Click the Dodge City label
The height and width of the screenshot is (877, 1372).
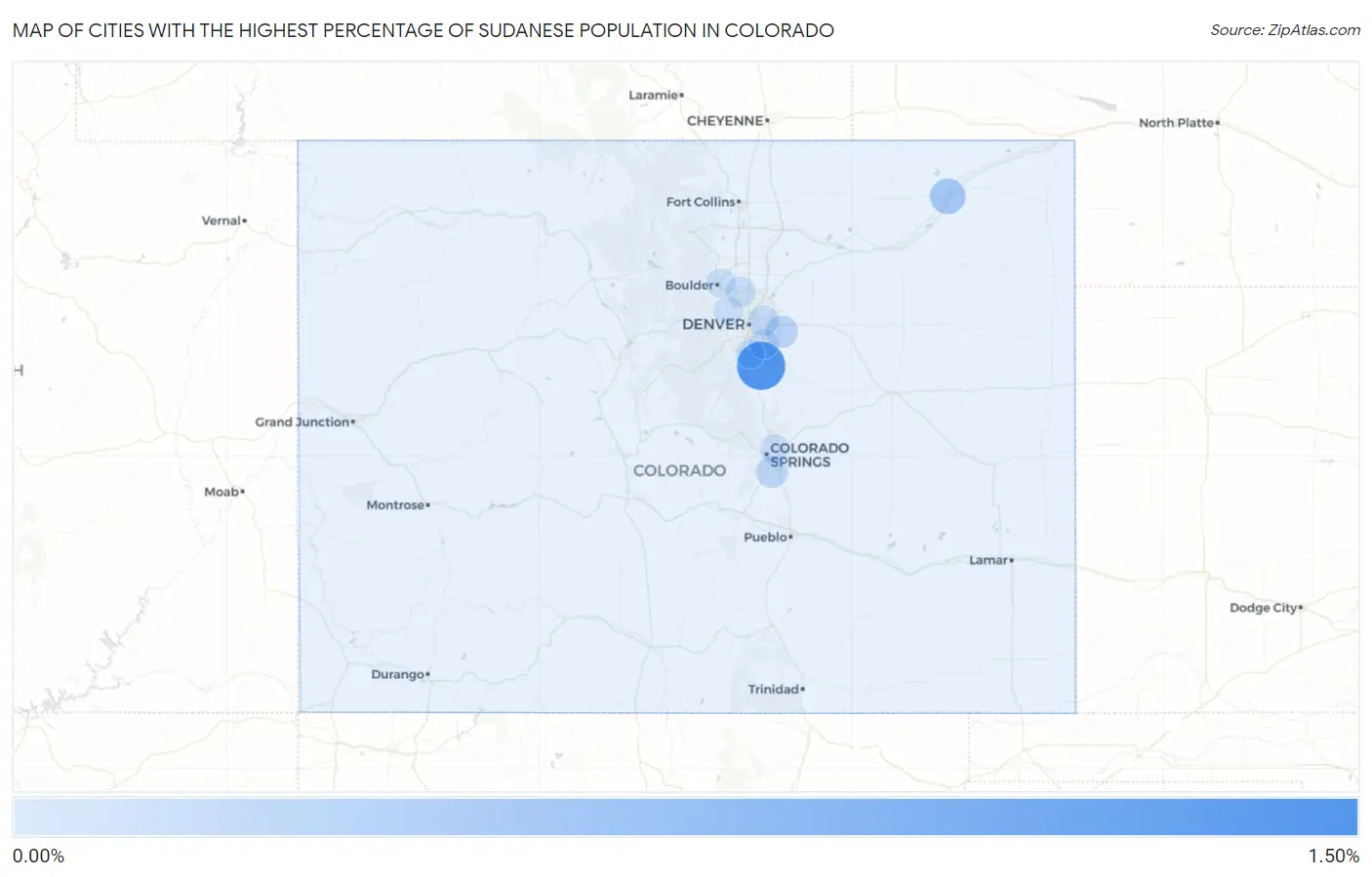tap(1264, 607)
